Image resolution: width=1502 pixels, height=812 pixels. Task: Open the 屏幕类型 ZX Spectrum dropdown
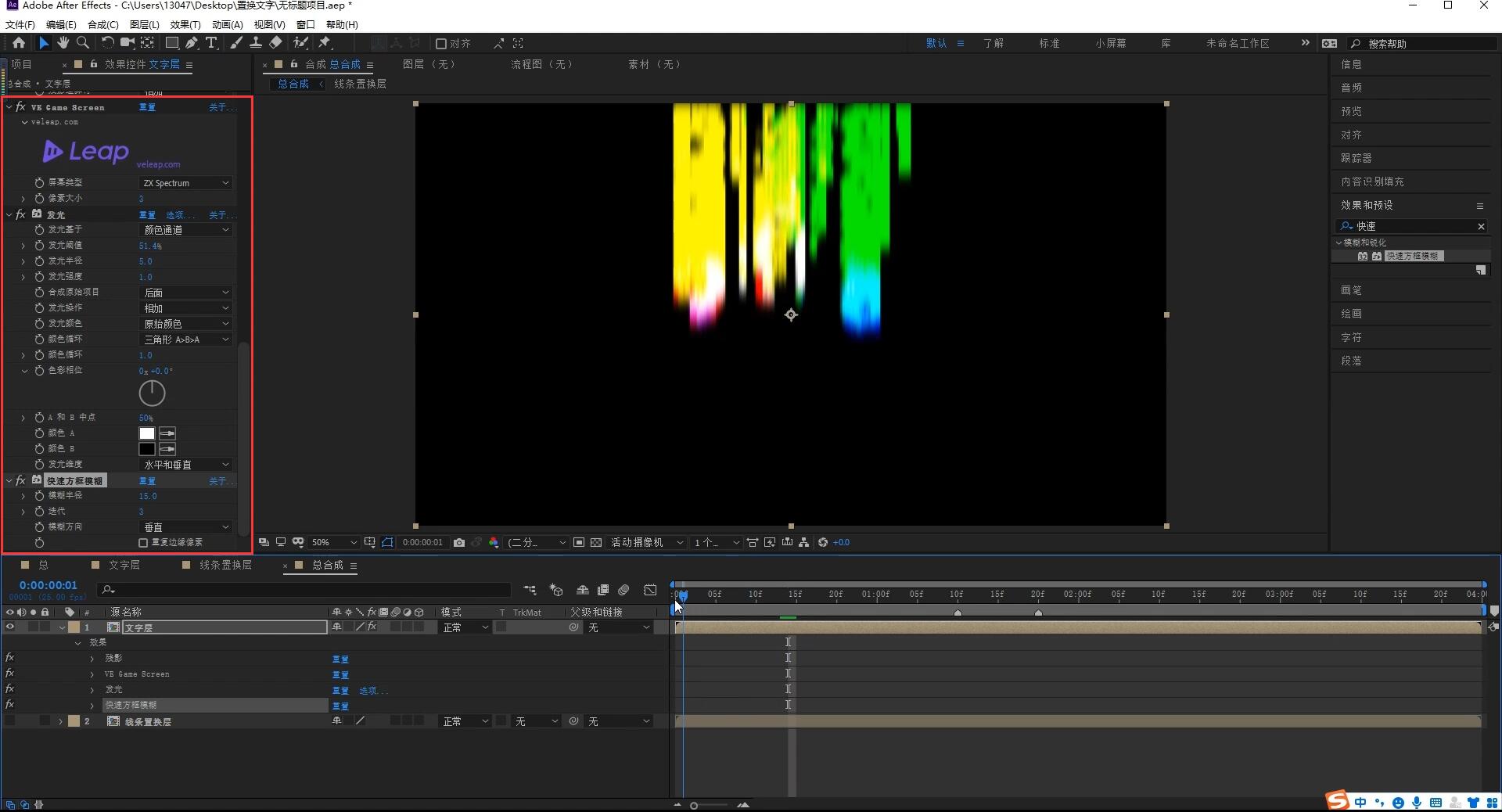(185, 183)
